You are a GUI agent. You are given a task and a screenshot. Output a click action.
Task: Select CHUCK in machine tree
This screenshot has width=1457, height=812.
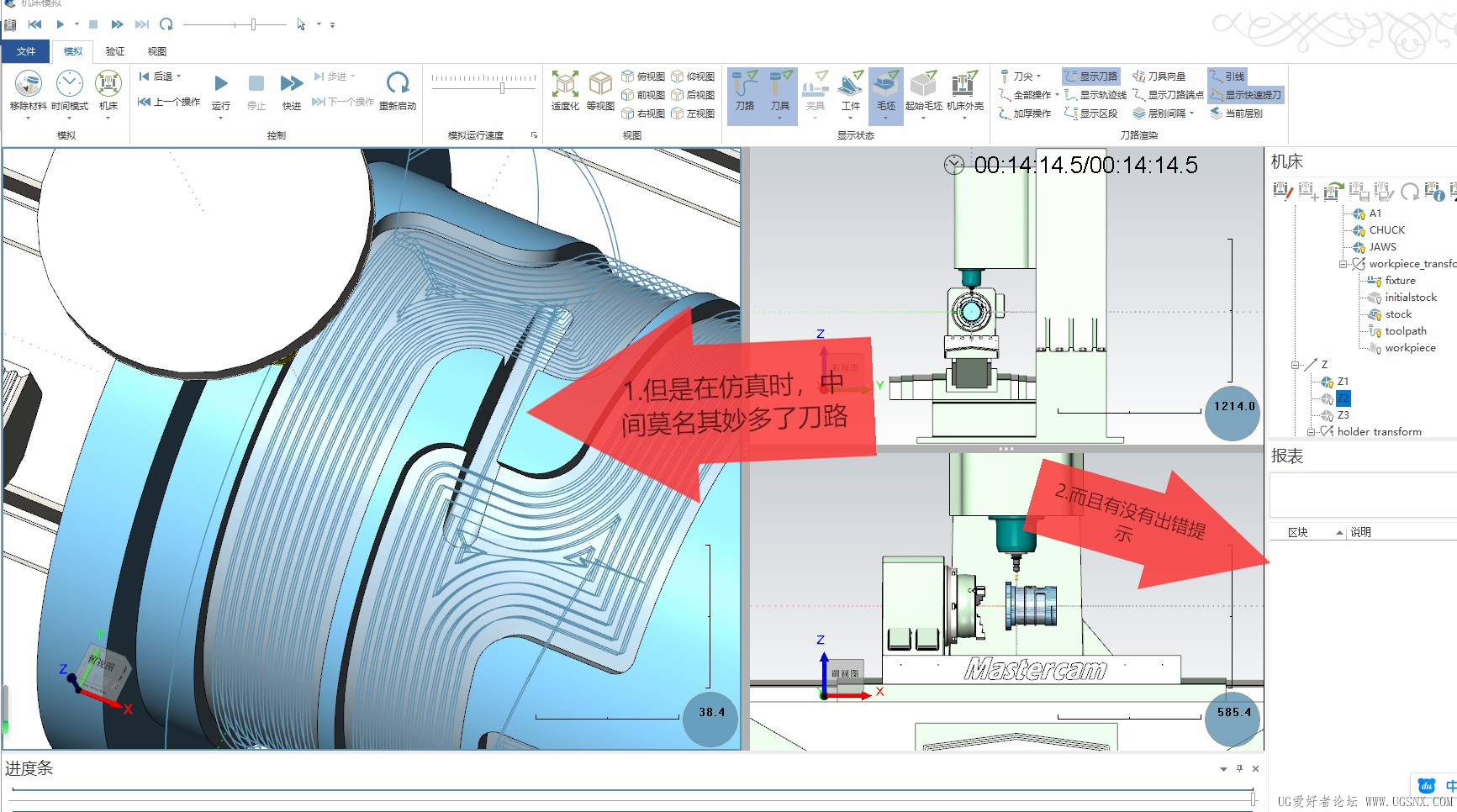(x=1386, y=230)
